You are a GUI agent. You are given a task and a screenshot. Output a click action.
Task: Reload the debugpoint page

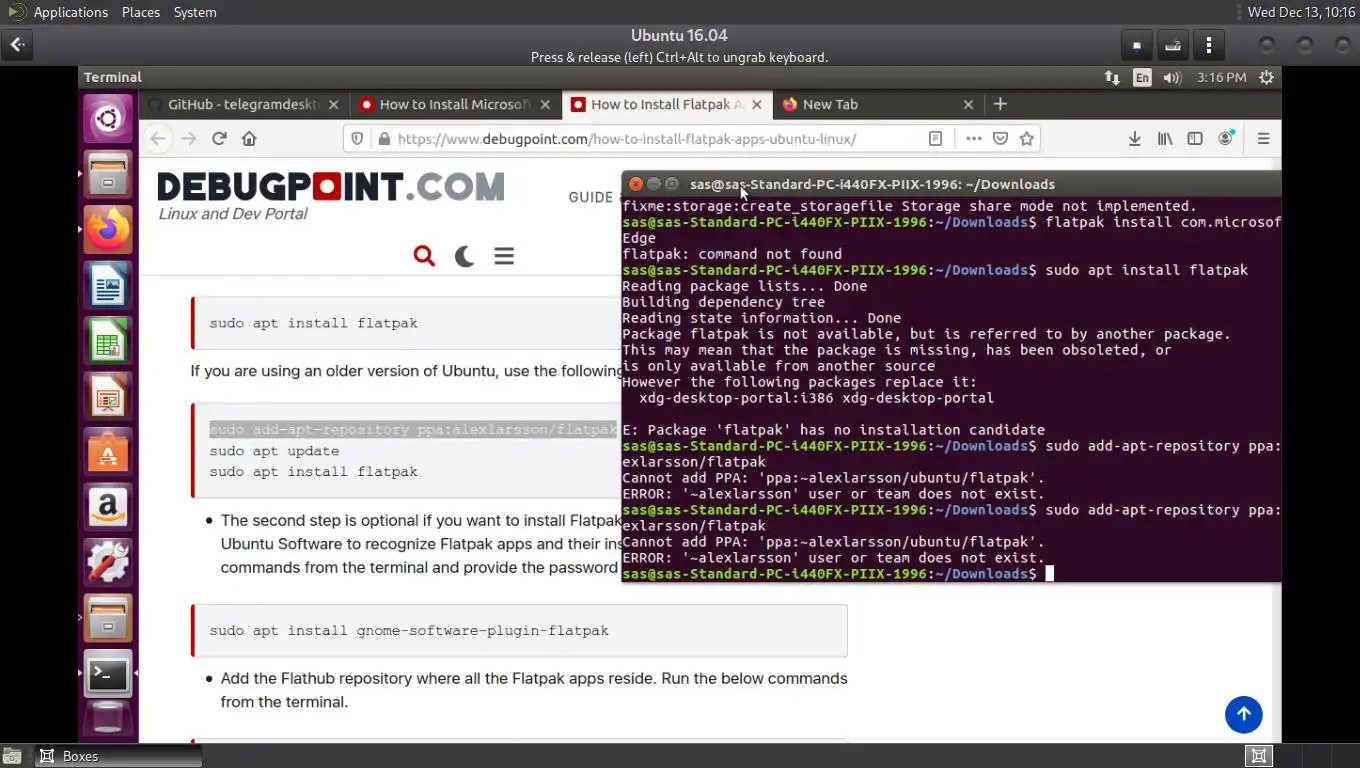coord(219,139)
